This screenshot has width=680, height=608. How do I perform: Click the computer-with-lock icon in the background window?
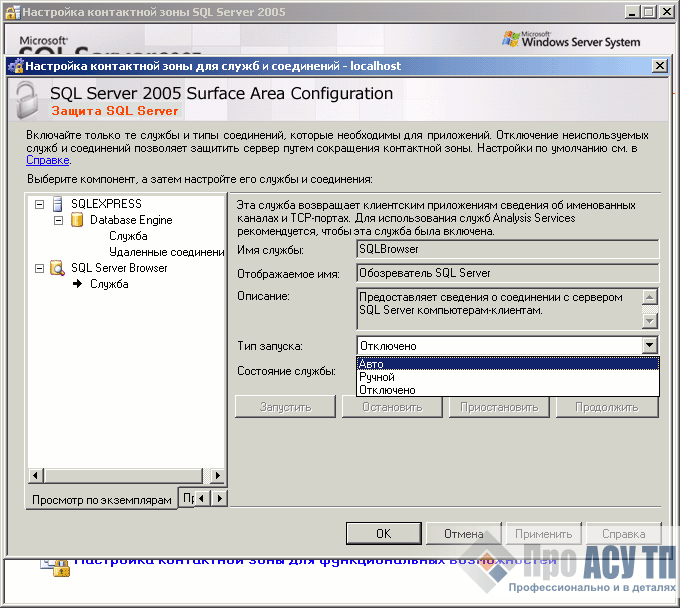click(55, 566)
